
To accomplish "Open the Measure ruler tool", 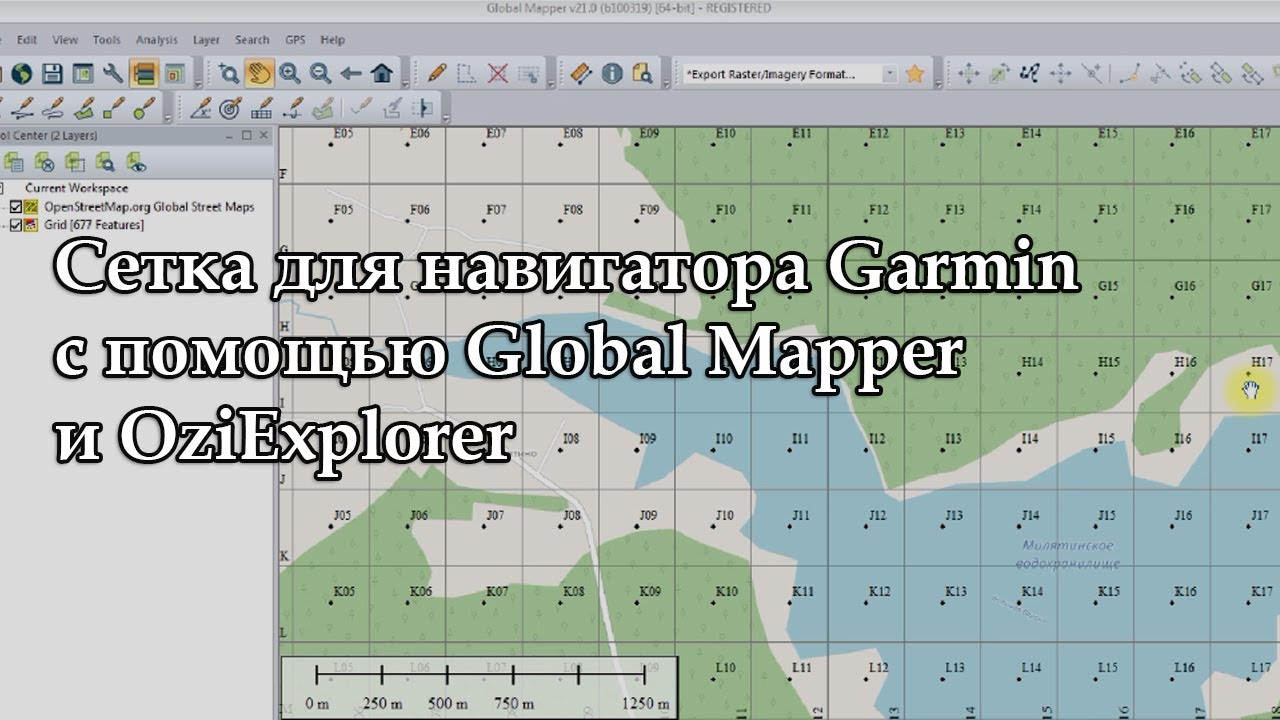I will pos(581,73).
